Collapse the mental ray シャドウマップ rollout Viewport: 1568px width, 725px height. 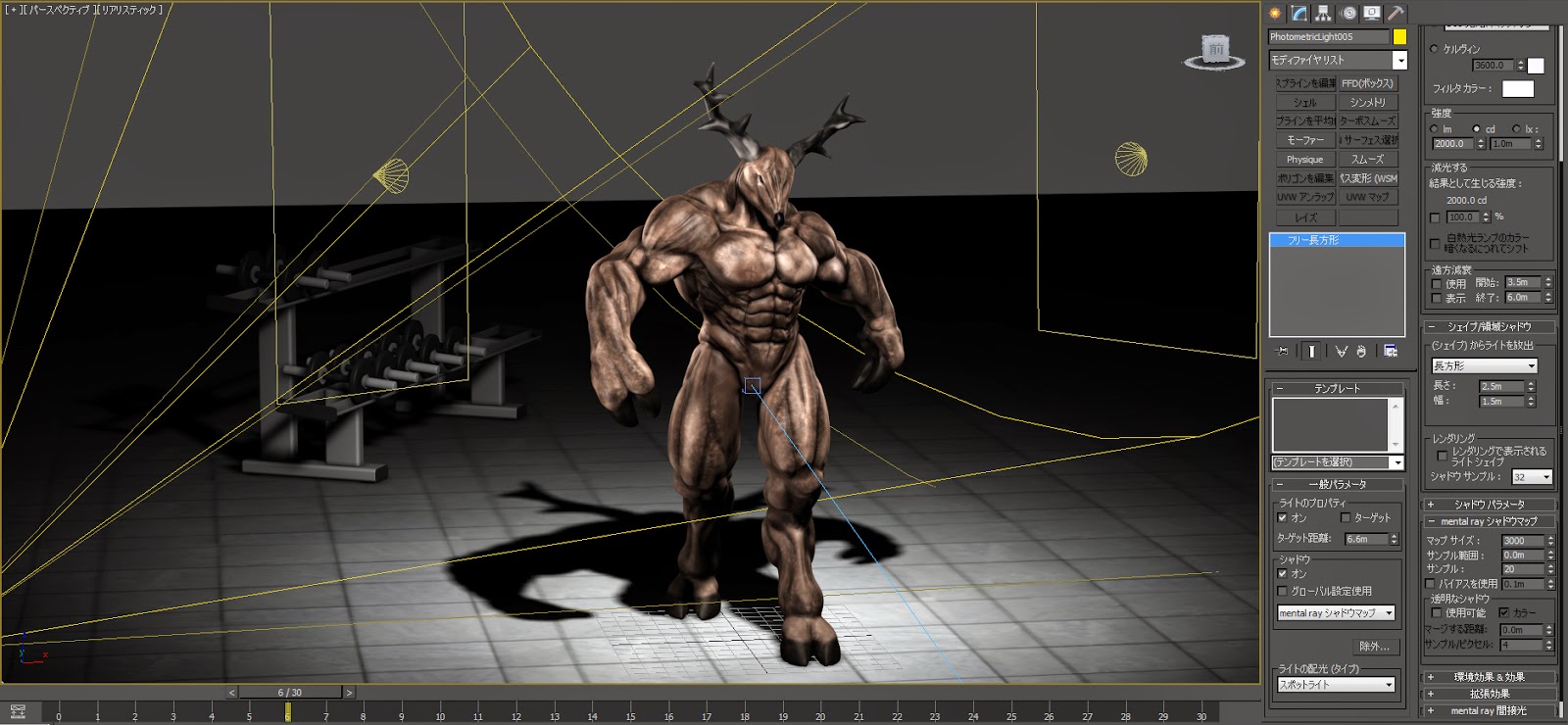tap(1489, 521)
